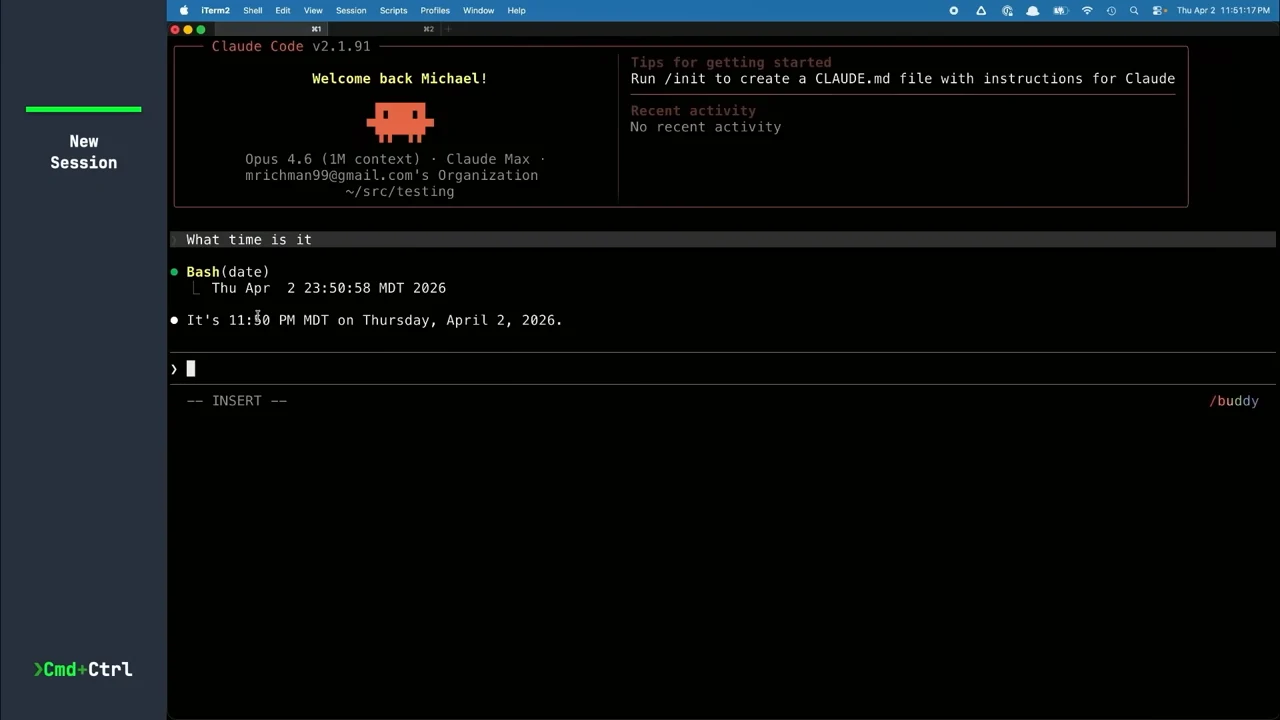Click the green zoom window button
The image size is (1280, 720).
coord(201,30)
